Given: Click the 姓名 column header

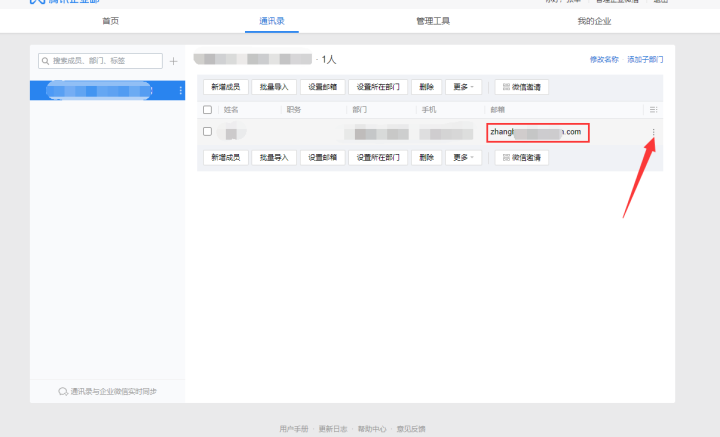Looking at the screenshot, I should [x=231, y=110].
